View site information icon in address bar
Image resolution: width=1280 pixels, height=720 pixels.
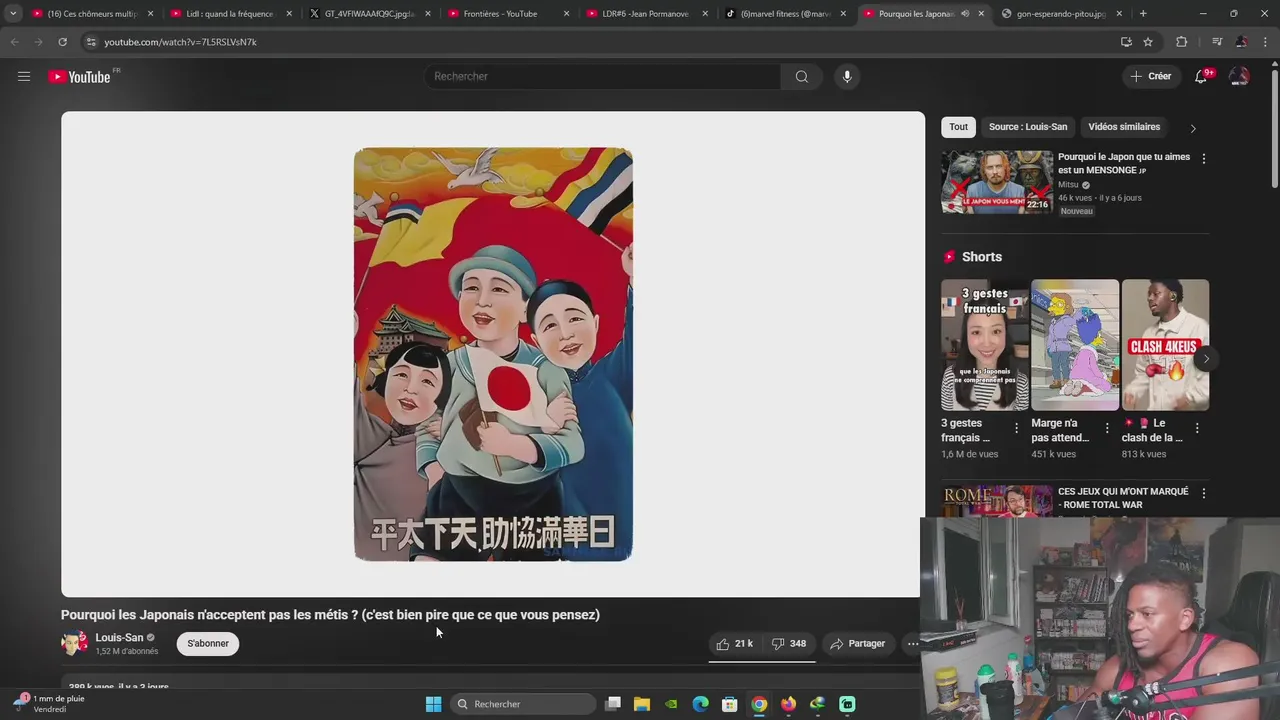[91, 42]
